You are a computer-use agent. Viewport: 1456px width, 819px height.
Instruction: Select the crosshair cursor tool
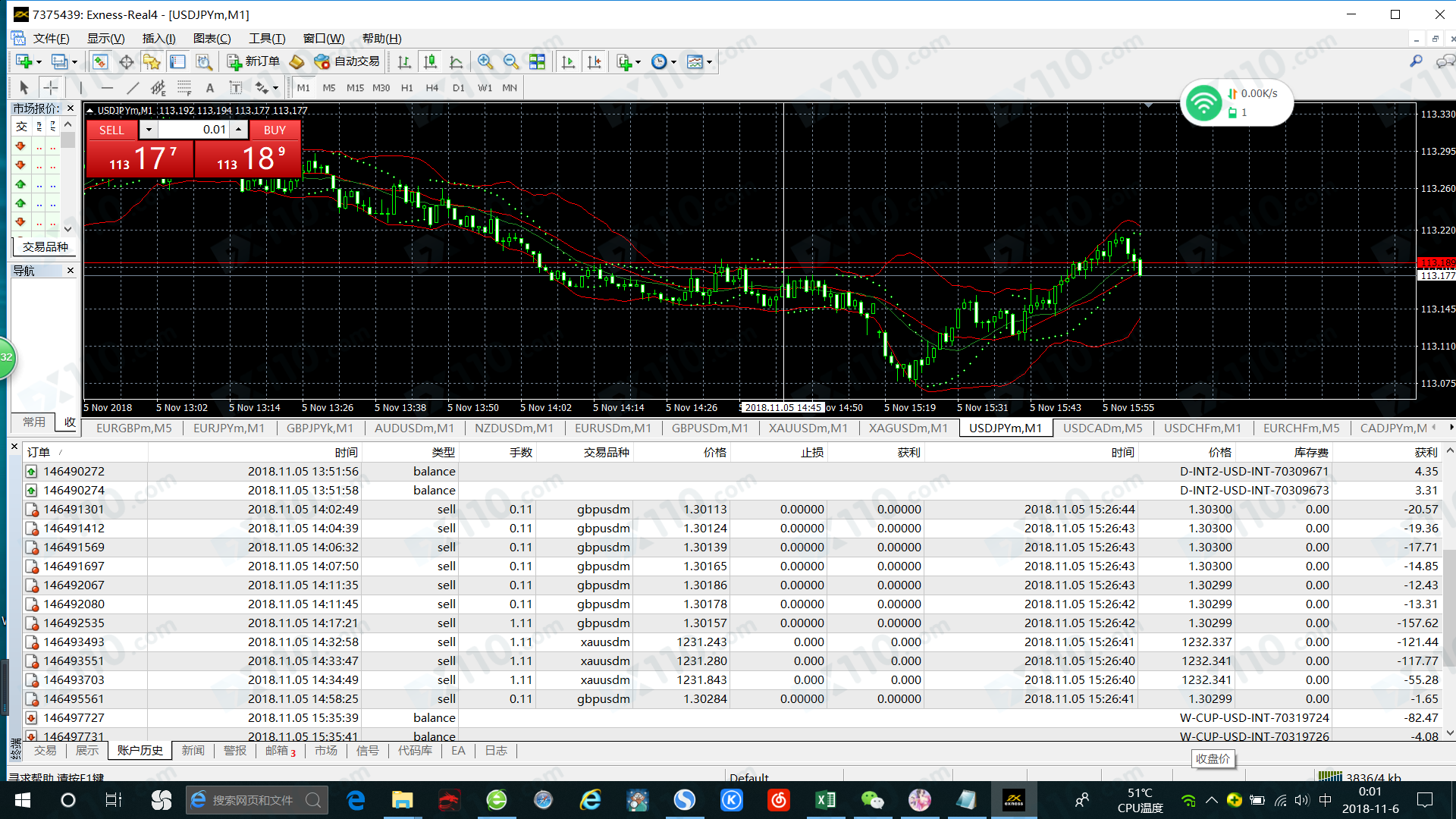pos(51,88)
